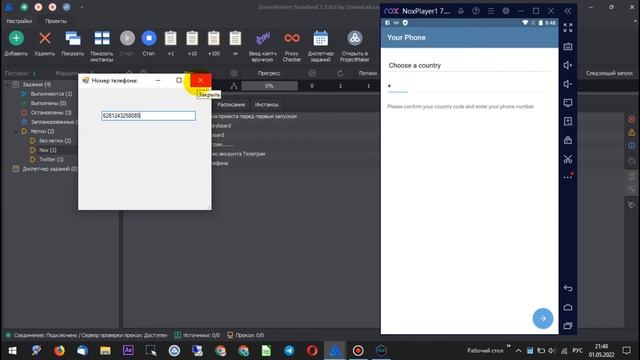Open Firefox from taskbar

pyautogui.click(x=59, y=351)
